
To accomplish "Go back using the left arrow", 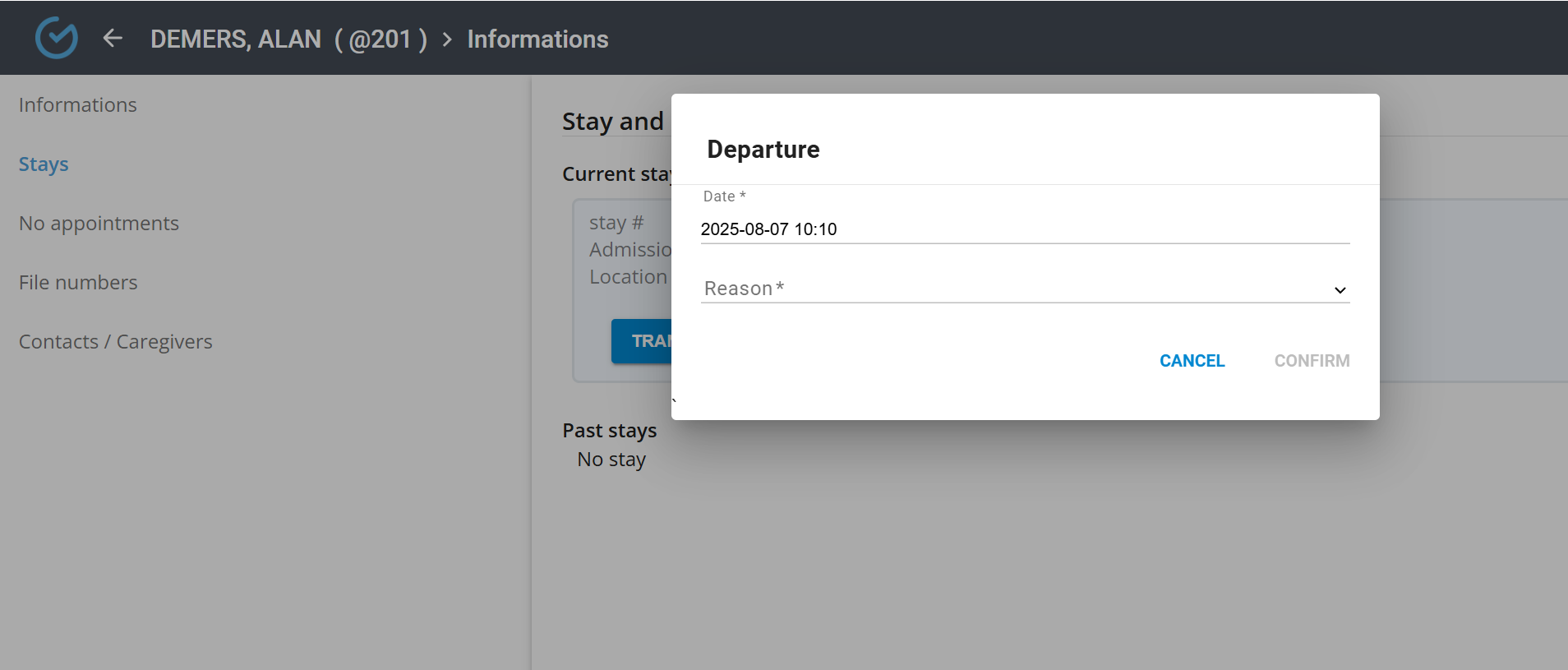I will pos(113,38).
